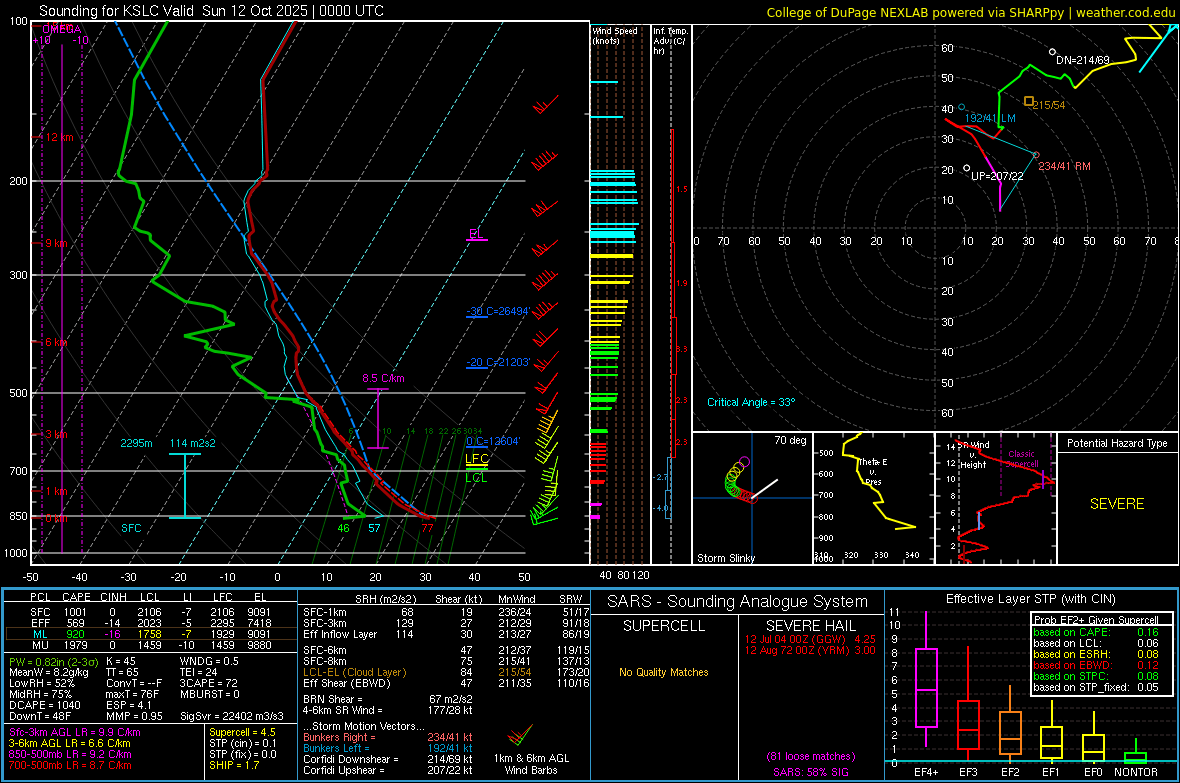Click the red '12 km' height marker
The width and height of the screenshot is (1180, 783).
click(59, 137)
